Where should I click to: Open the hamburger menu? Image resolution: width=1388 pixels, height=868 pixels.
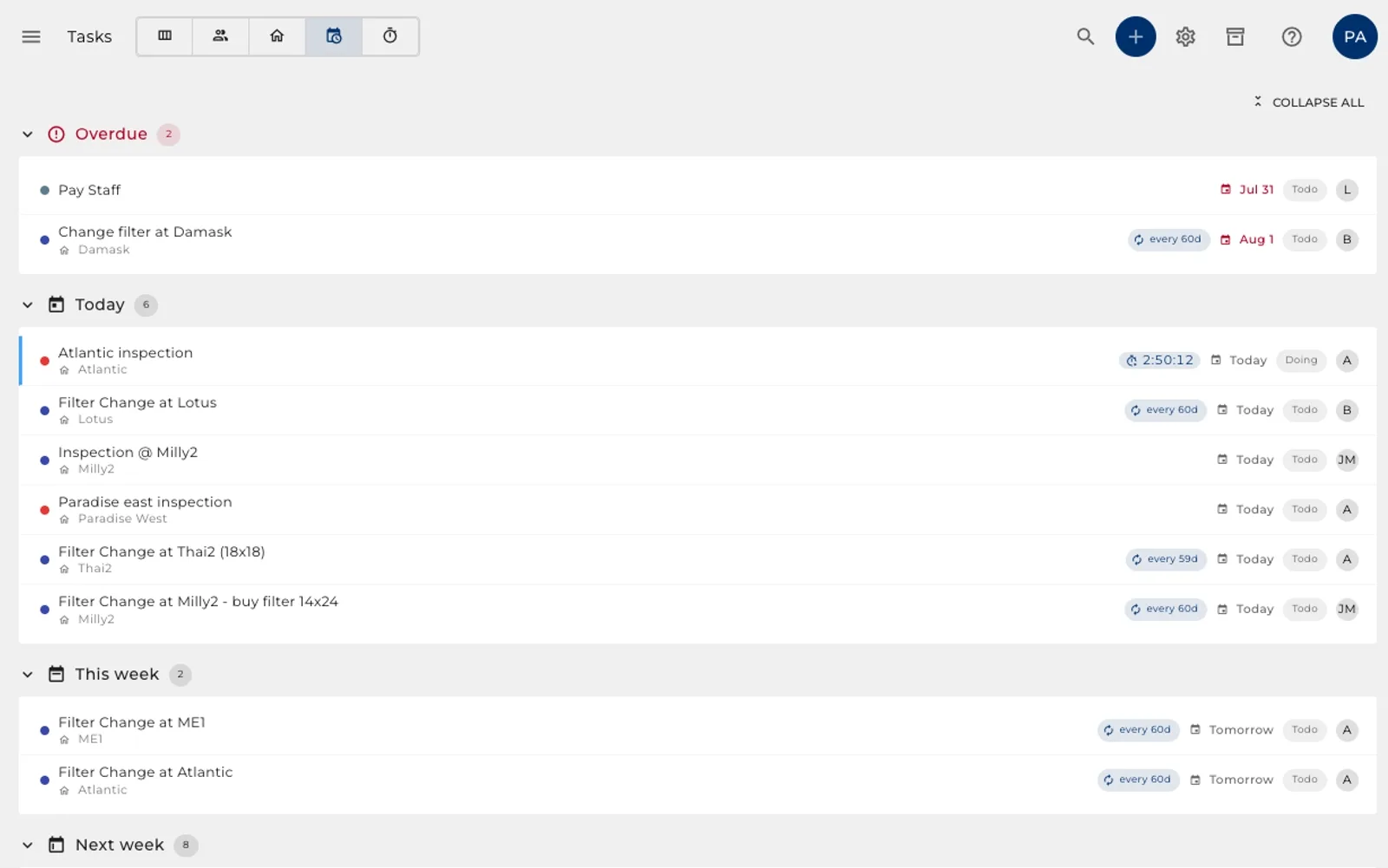pos(31,36)
